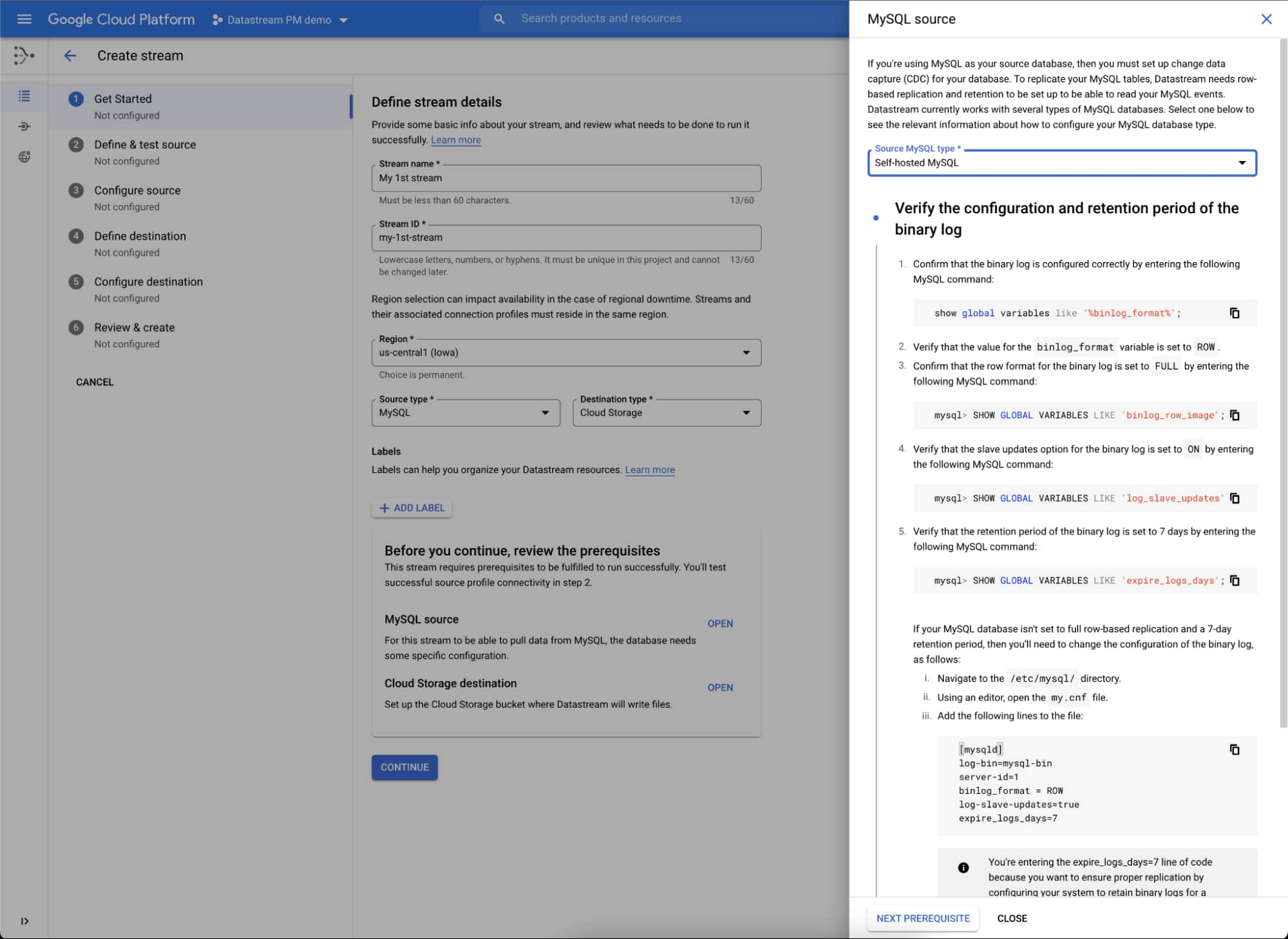Select the Destination type Cloud Storage dropdown
The height and width of the screenshot is (939, 1288).
666,412
